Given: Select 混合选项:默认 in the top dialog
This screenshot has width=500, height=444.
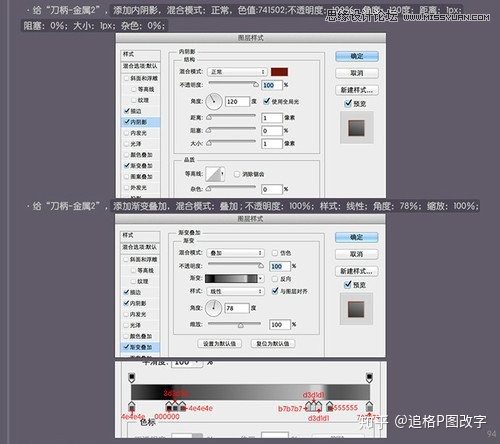Looking at the screenshot, I should point(141,66).
